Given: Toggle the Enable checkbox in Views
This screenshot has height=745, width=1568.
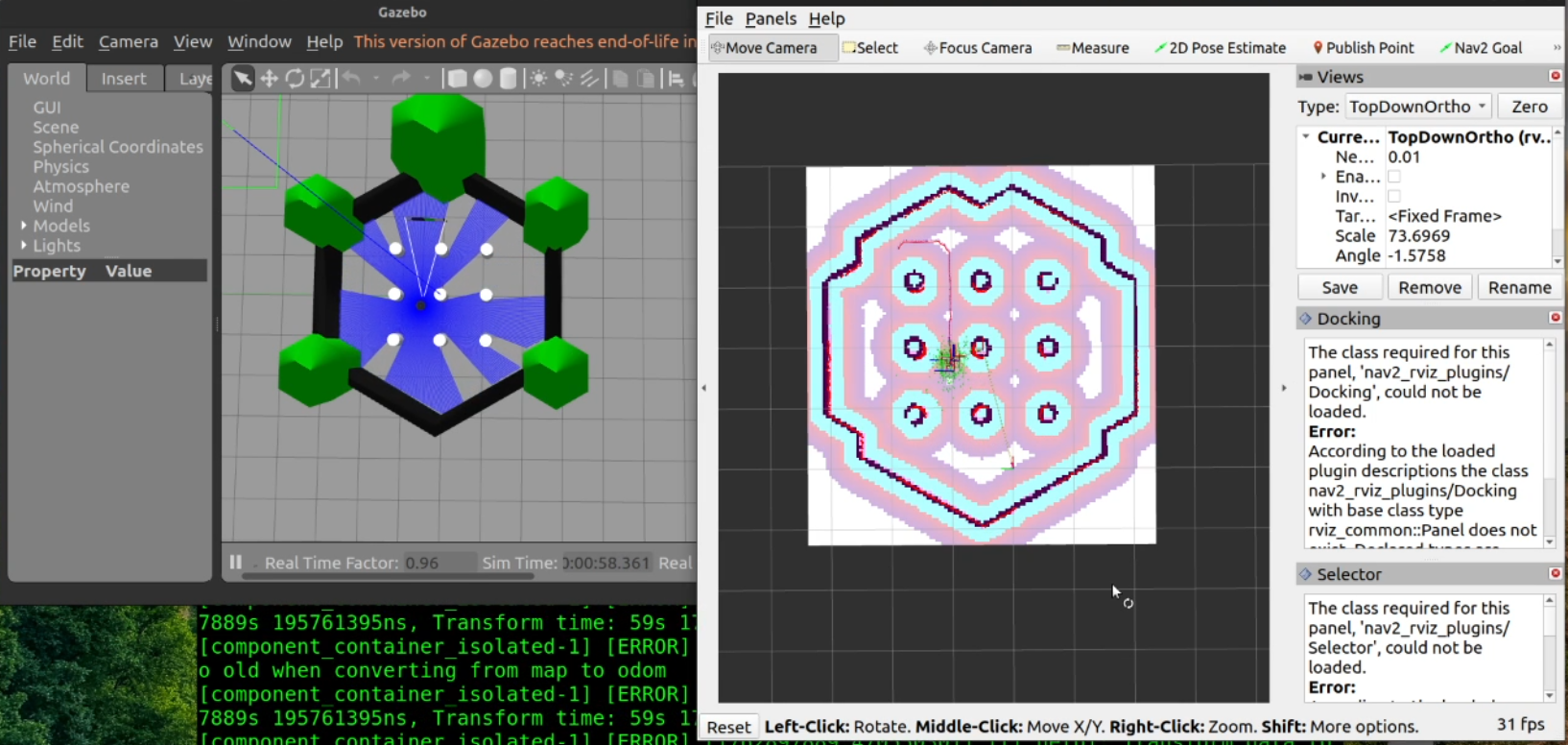Looking at the screenshot, I should (x=1394, y=177).
